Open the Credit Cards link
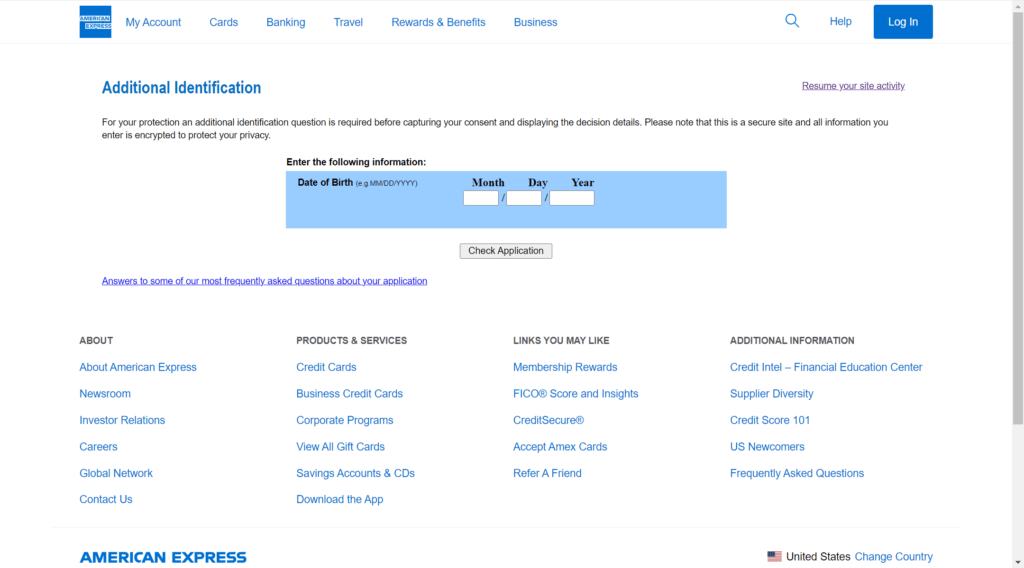Viewport: 1024px width, 568px height. (326, 367)
